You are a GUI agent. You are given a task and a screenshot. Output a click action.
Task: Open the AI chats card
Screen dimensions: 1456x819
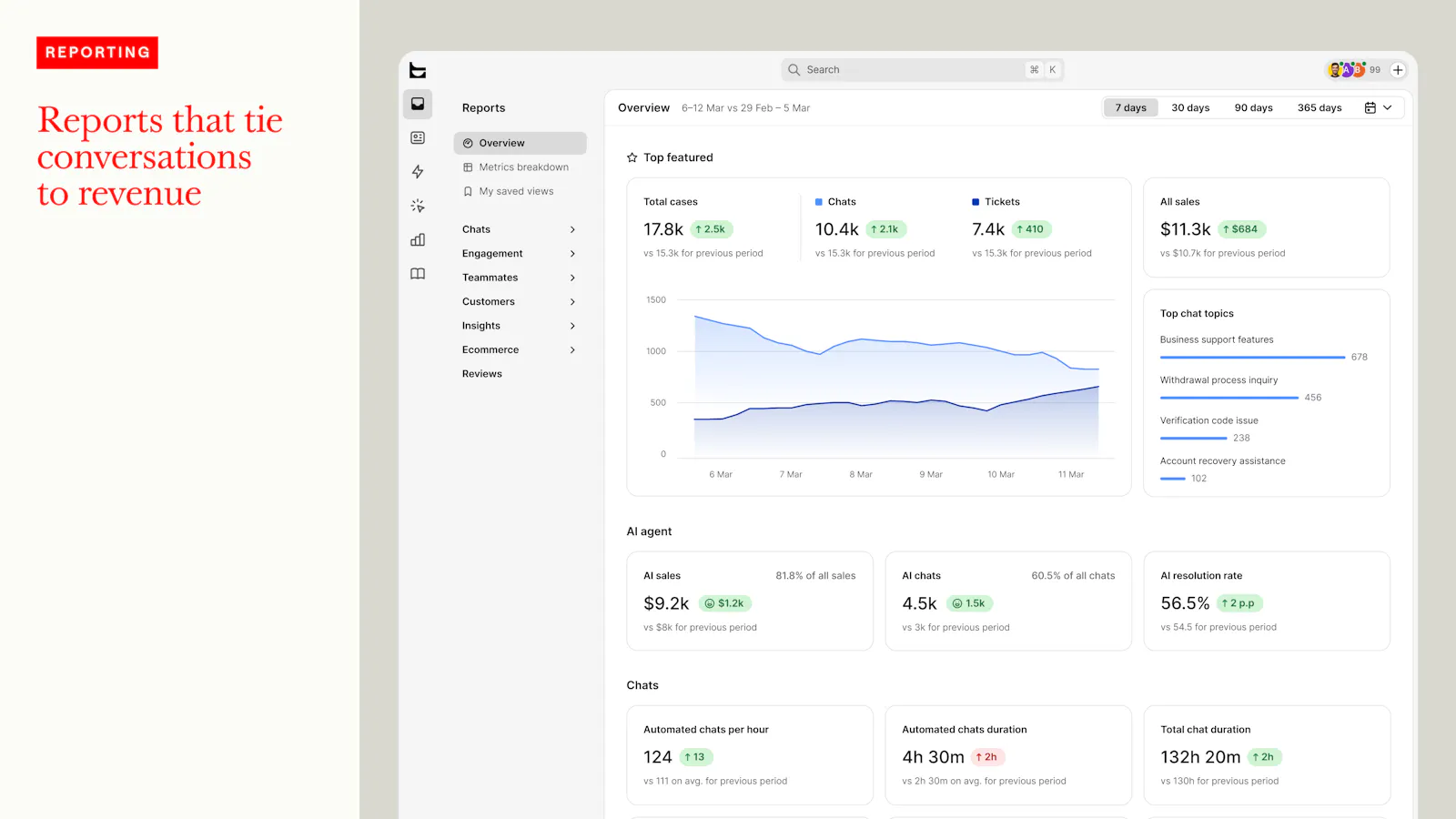click(x=1008, y=601)
